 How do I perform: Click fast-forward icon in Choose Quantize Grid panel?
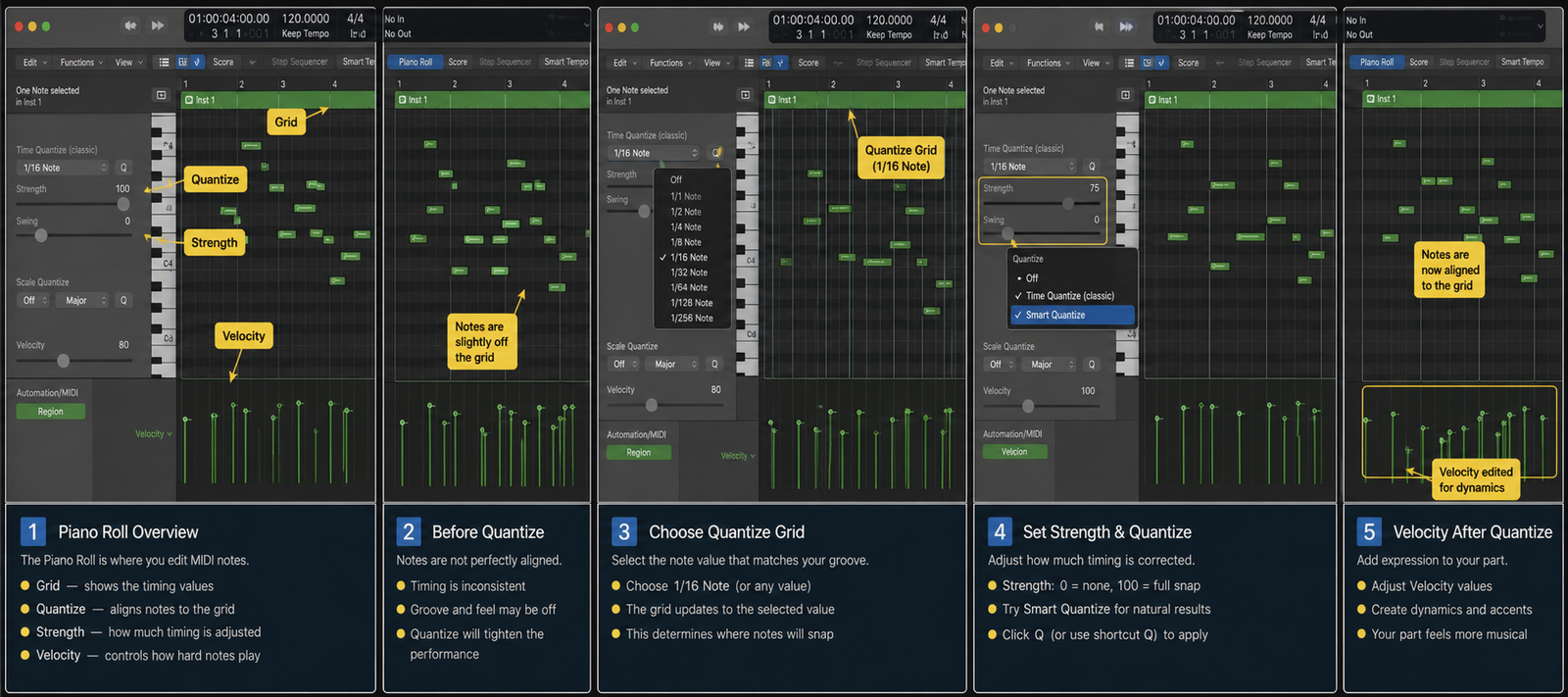click(744, 26)
